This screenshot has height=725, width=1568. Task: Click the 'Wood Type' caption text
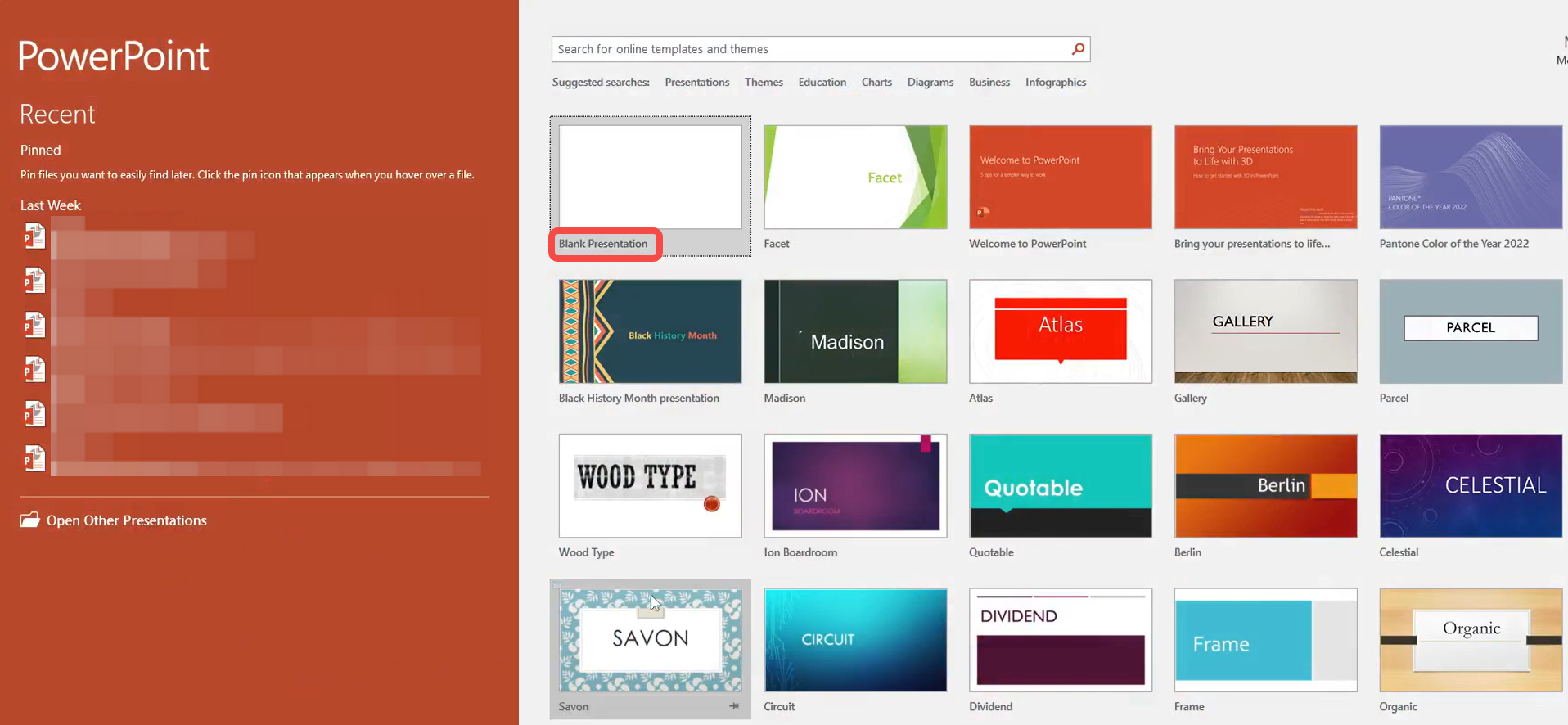(587, 552)
